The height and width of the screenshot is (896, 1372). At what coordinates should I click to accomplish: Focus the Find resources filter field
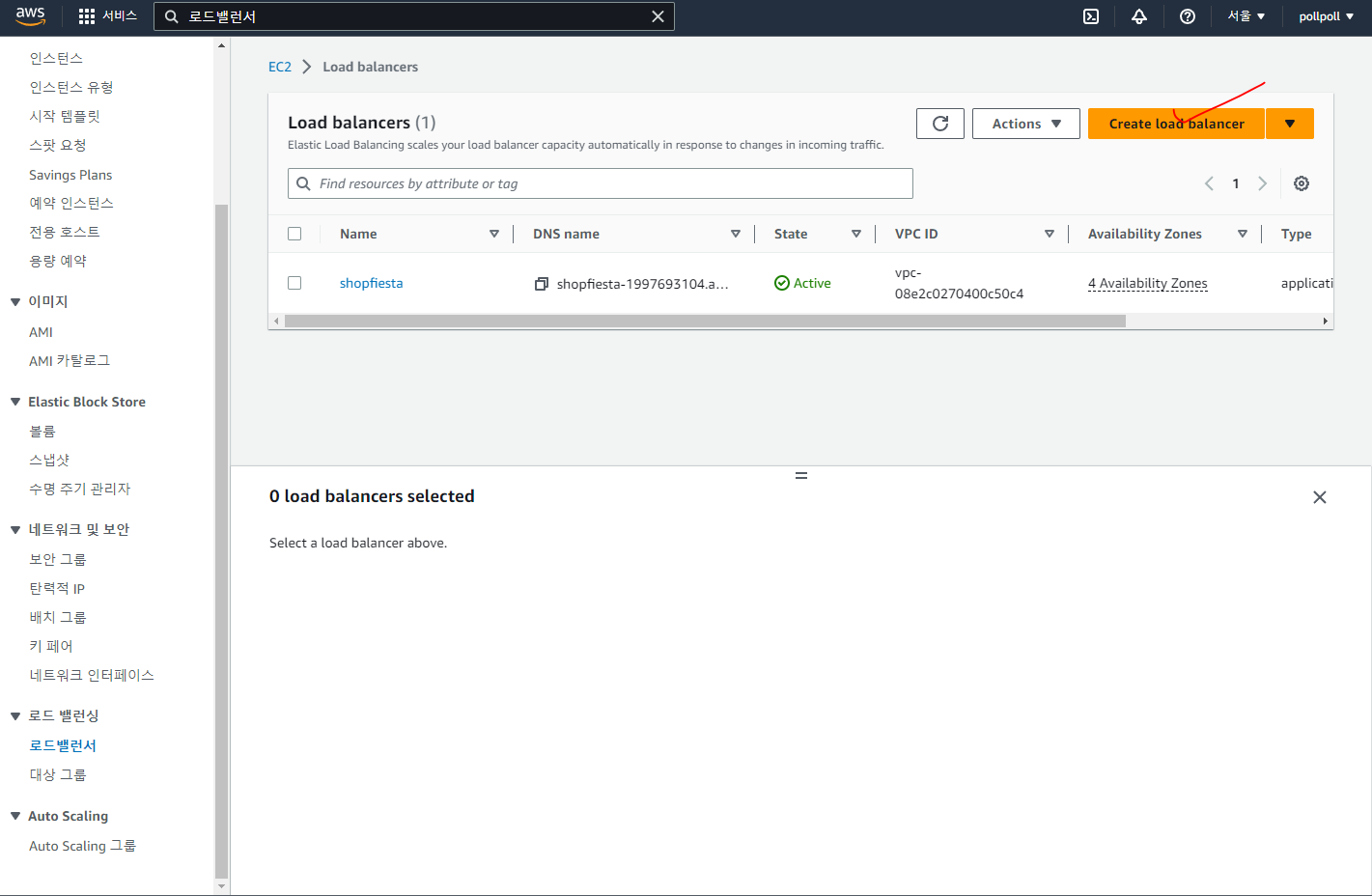click(601, 183)
